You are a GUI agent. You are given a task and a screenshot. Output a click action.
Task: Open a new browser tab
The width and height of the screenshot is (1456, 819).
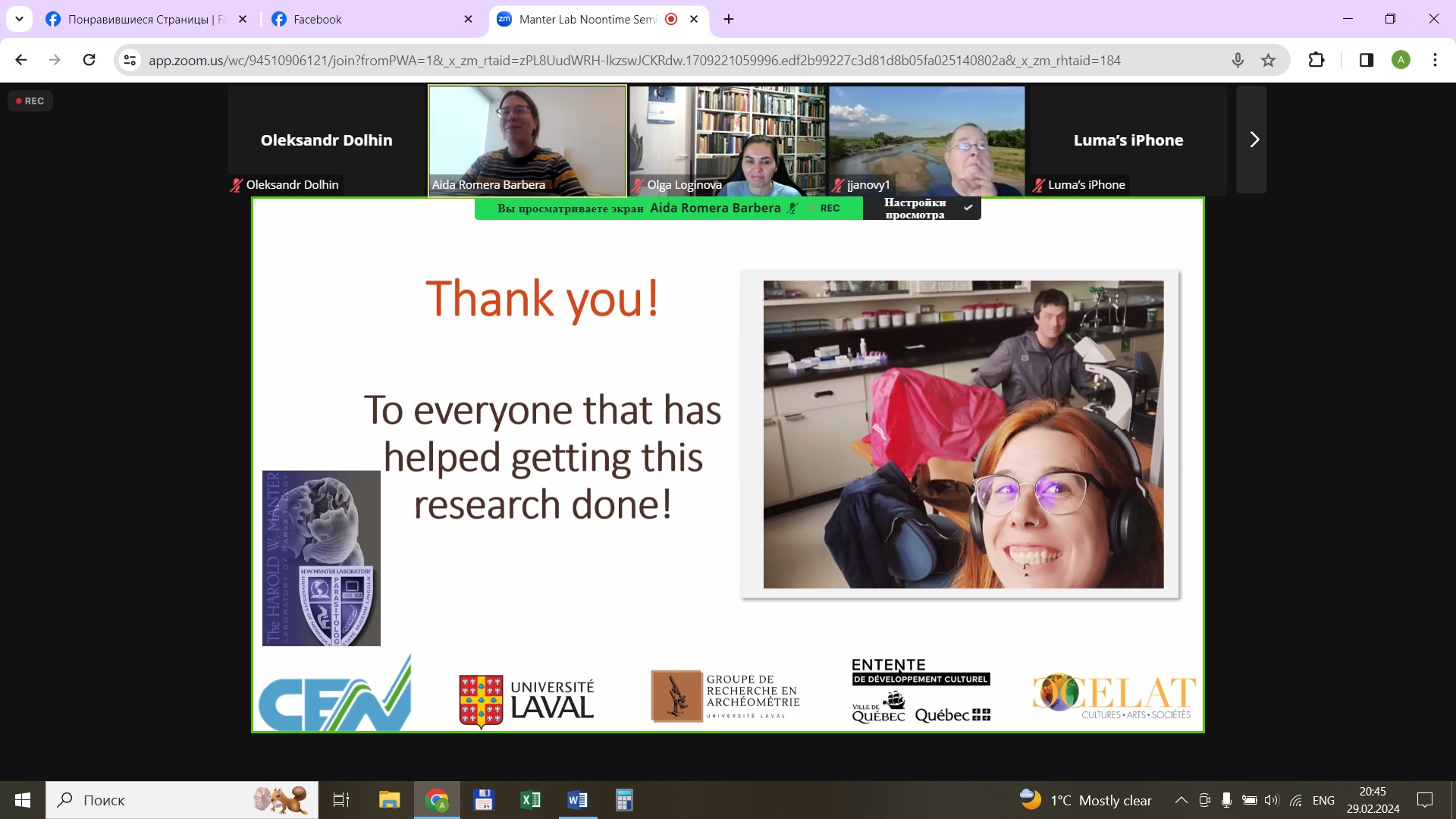(x=729, y=19)
